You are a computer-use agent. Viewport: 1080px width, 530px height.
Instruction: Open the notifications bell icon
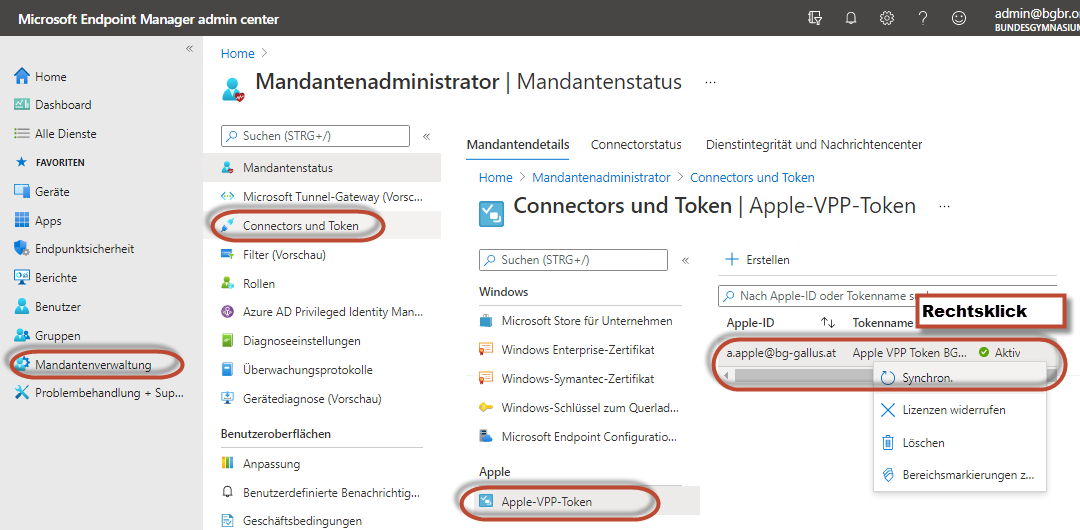point(851,18)
